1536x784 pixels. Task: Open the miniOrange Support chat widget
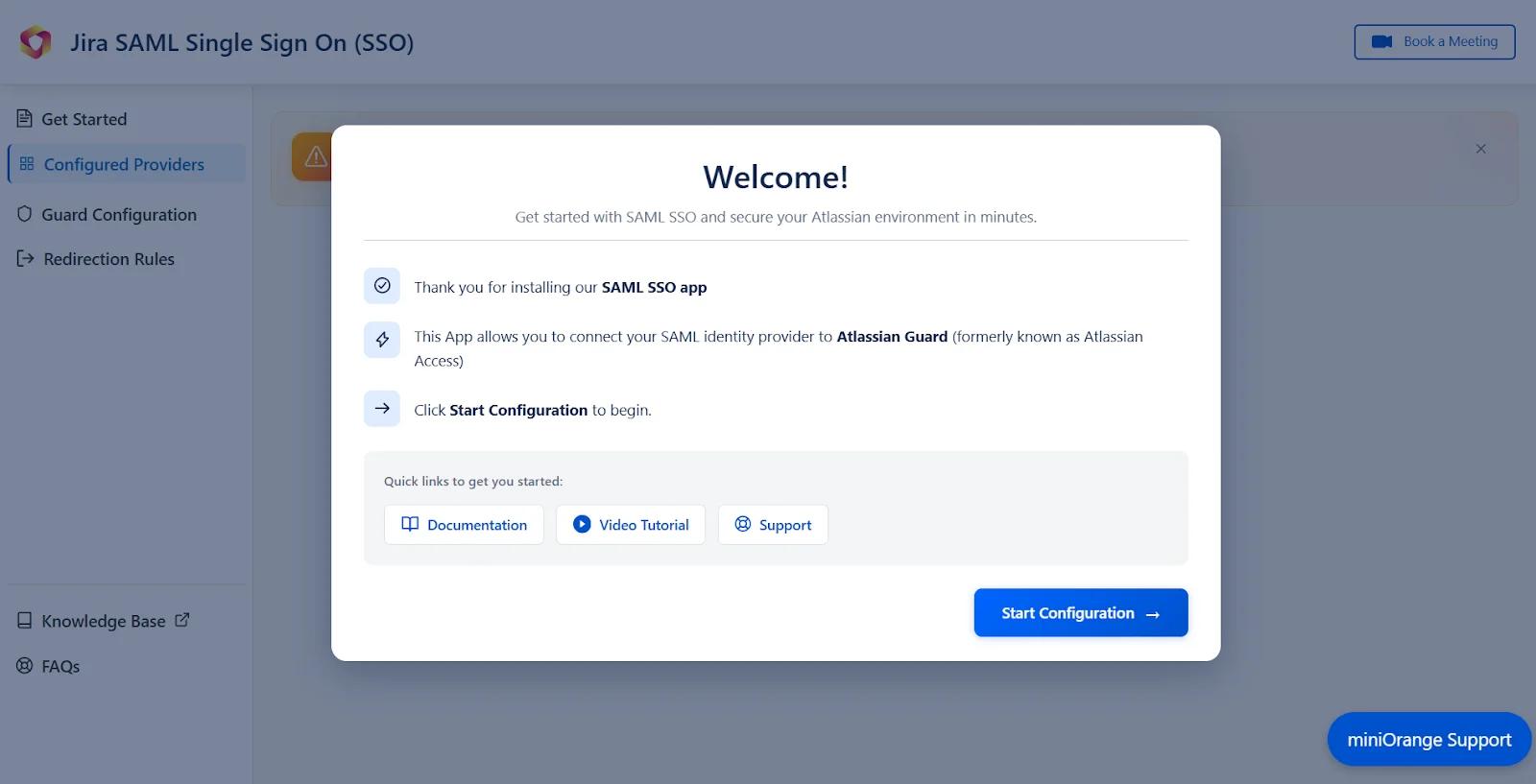1428,739
